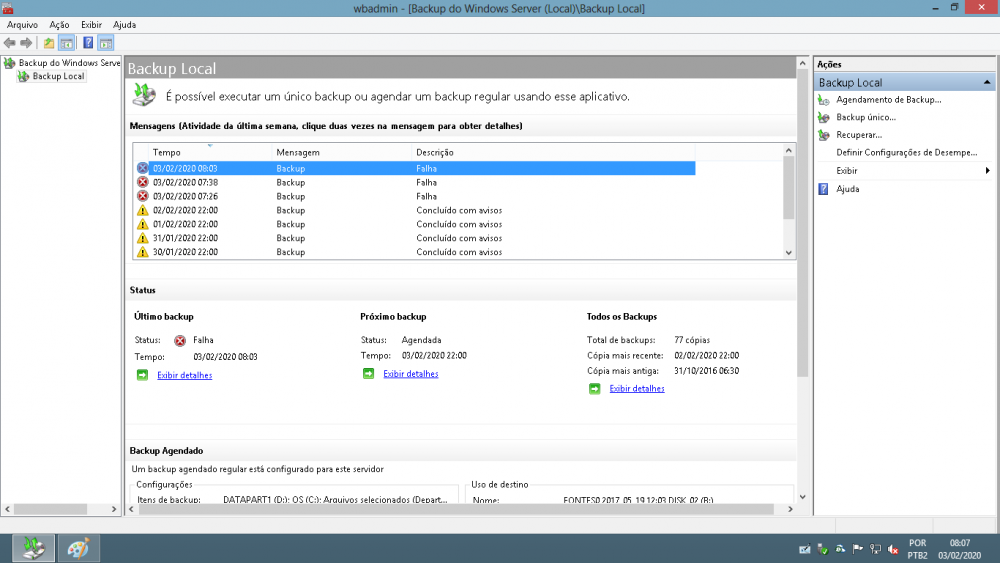Image resolution: width=1000 pixels, height=563 pixels.
Task: Click the warning icon of 01/02/2020 22:00 row
Action: point(142,224)
